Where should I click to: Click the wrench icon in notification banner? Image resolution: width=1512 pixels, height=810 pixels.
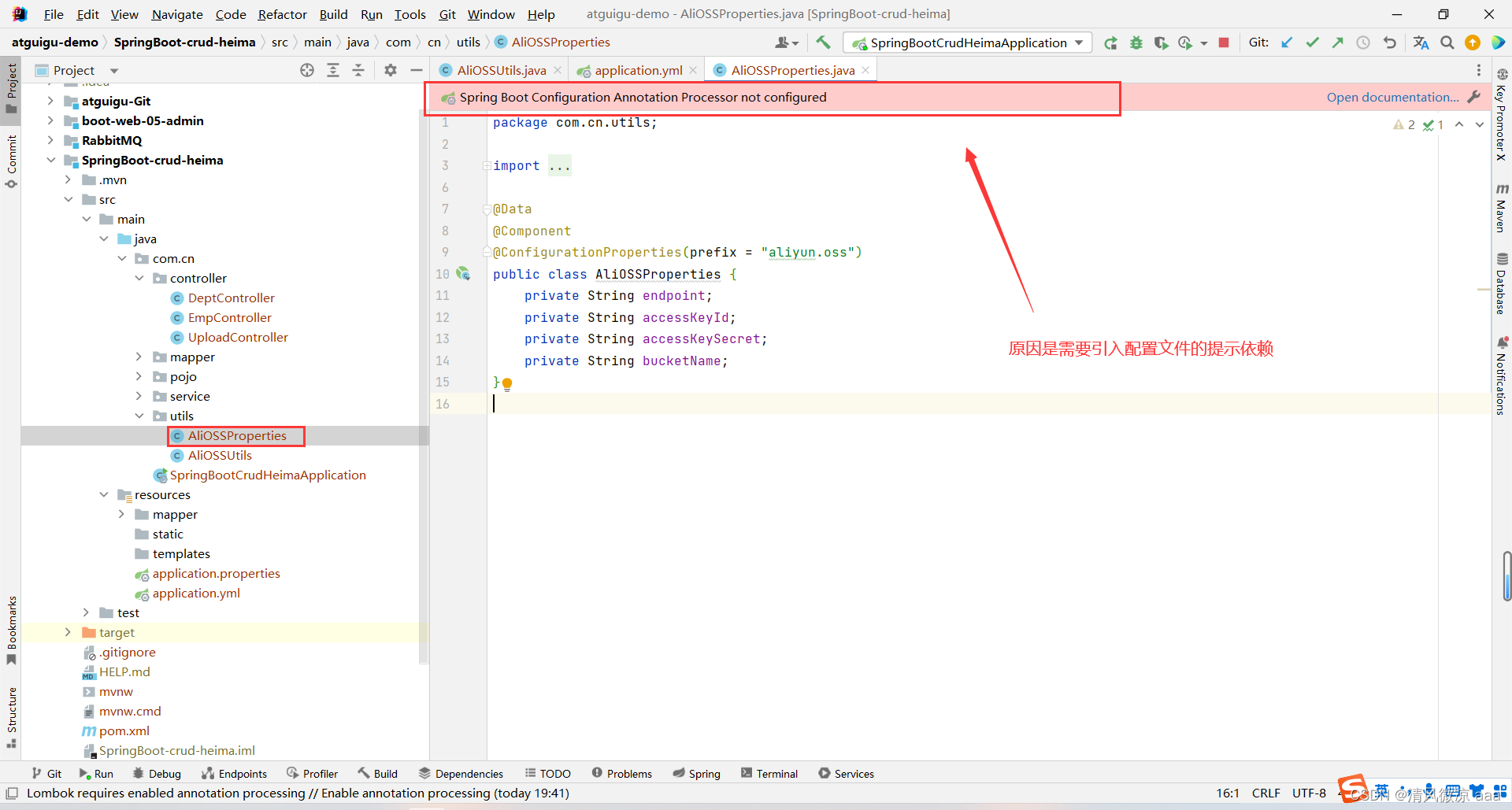[x=1474, y=97]
